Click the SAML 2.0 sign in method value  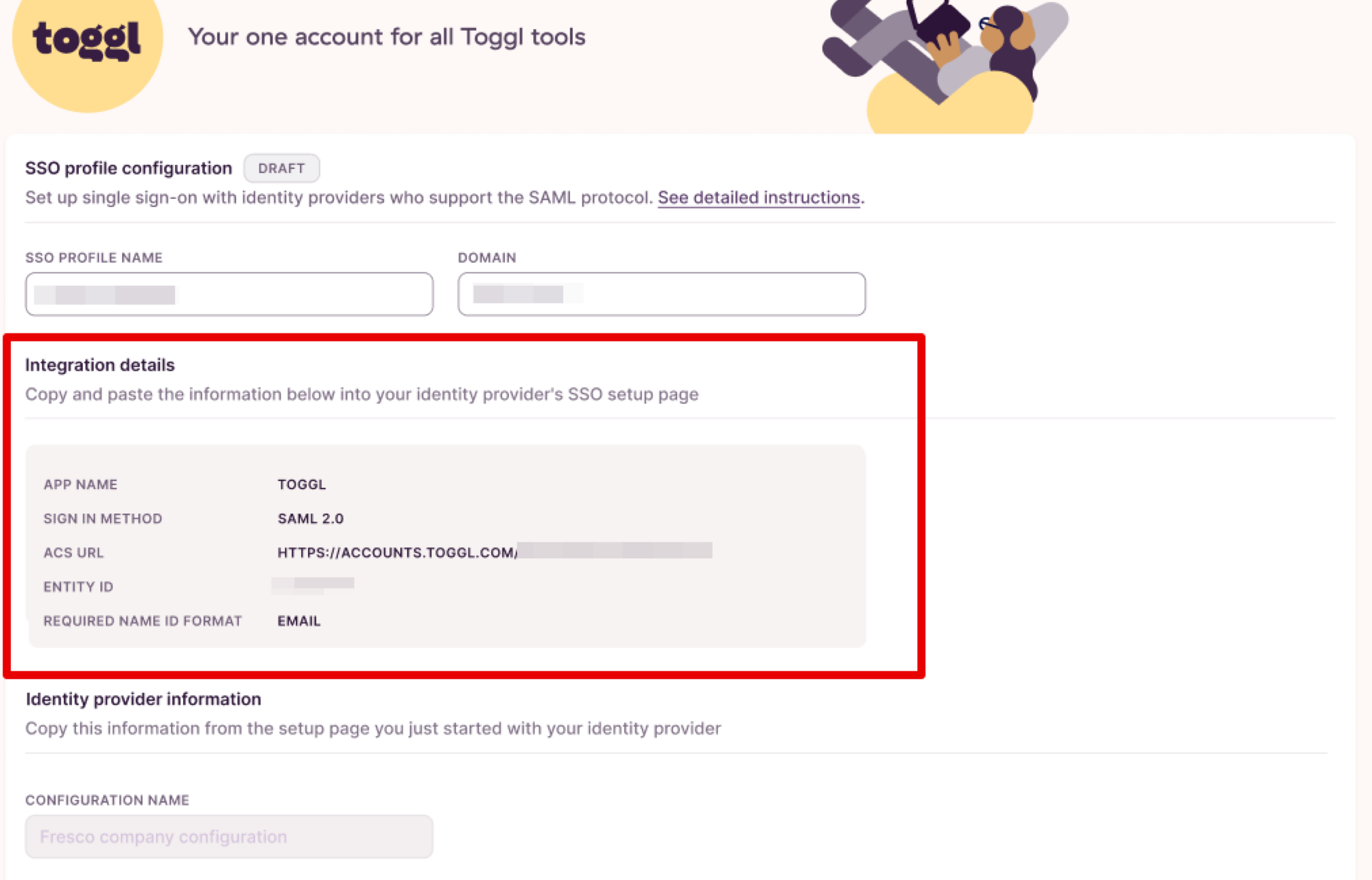310,519
